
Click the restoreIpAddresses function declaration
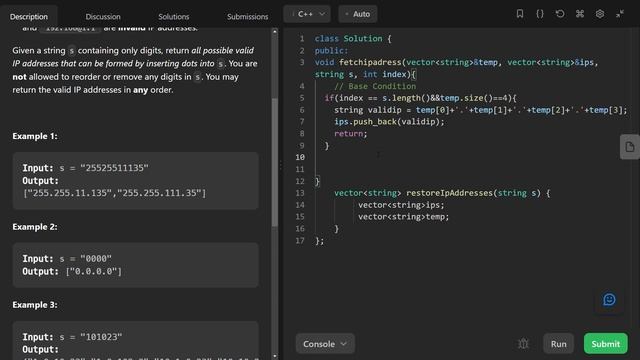coord(442,193)
